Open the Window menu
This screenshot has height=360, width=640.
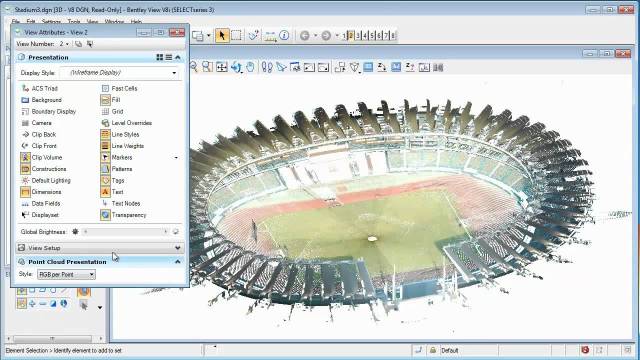114,22
